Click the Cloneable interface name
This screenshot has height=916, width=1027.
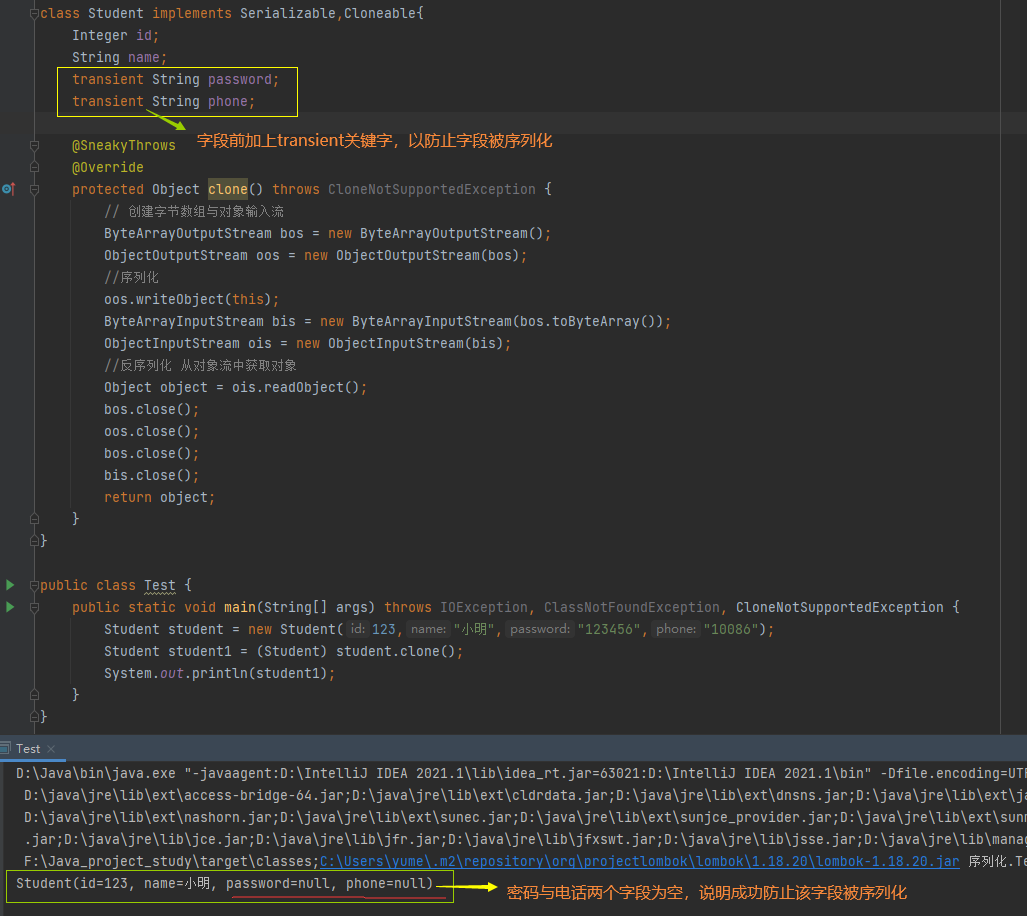pos(380,13)
